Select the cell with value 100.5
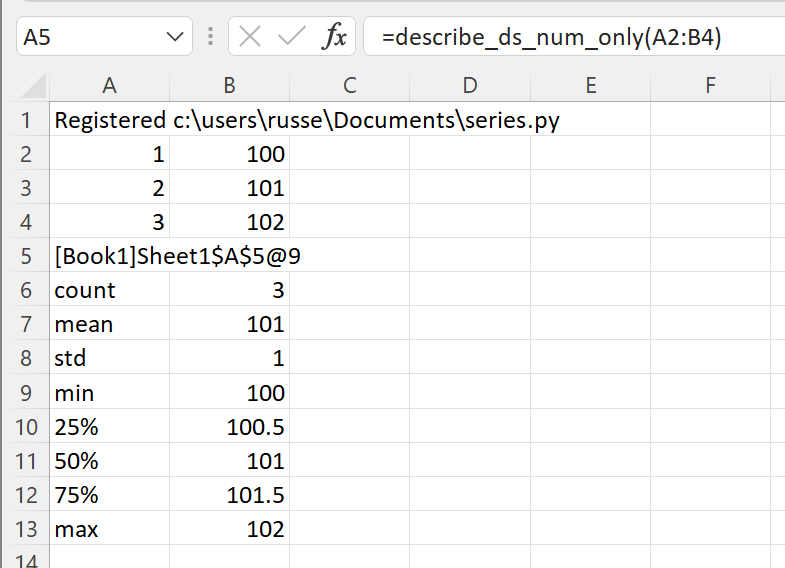This screenshot has width=785, height=568. 229,427
